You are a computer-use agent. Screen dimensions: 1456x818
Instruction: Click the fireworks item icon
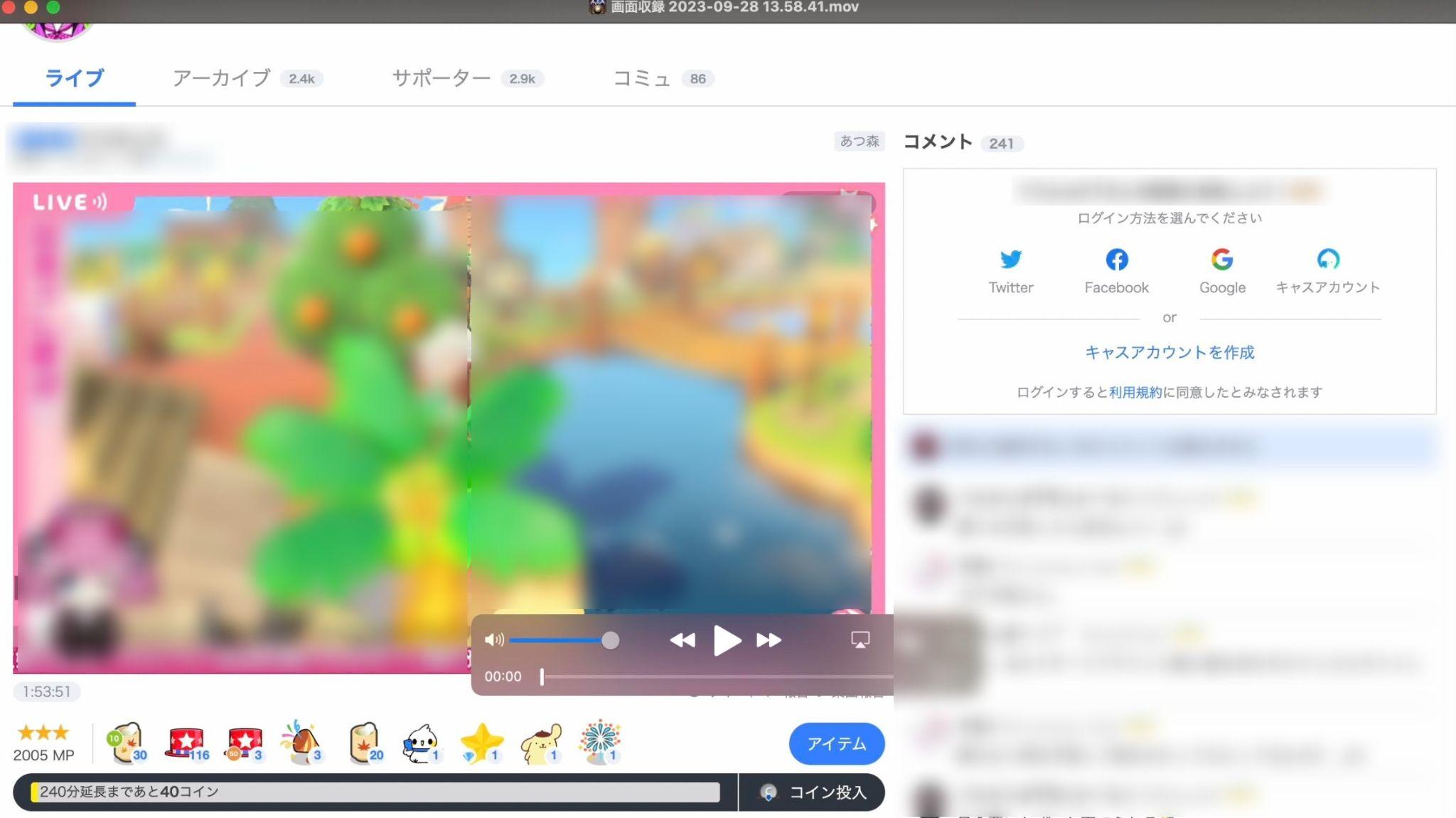[x=599, y=742]
